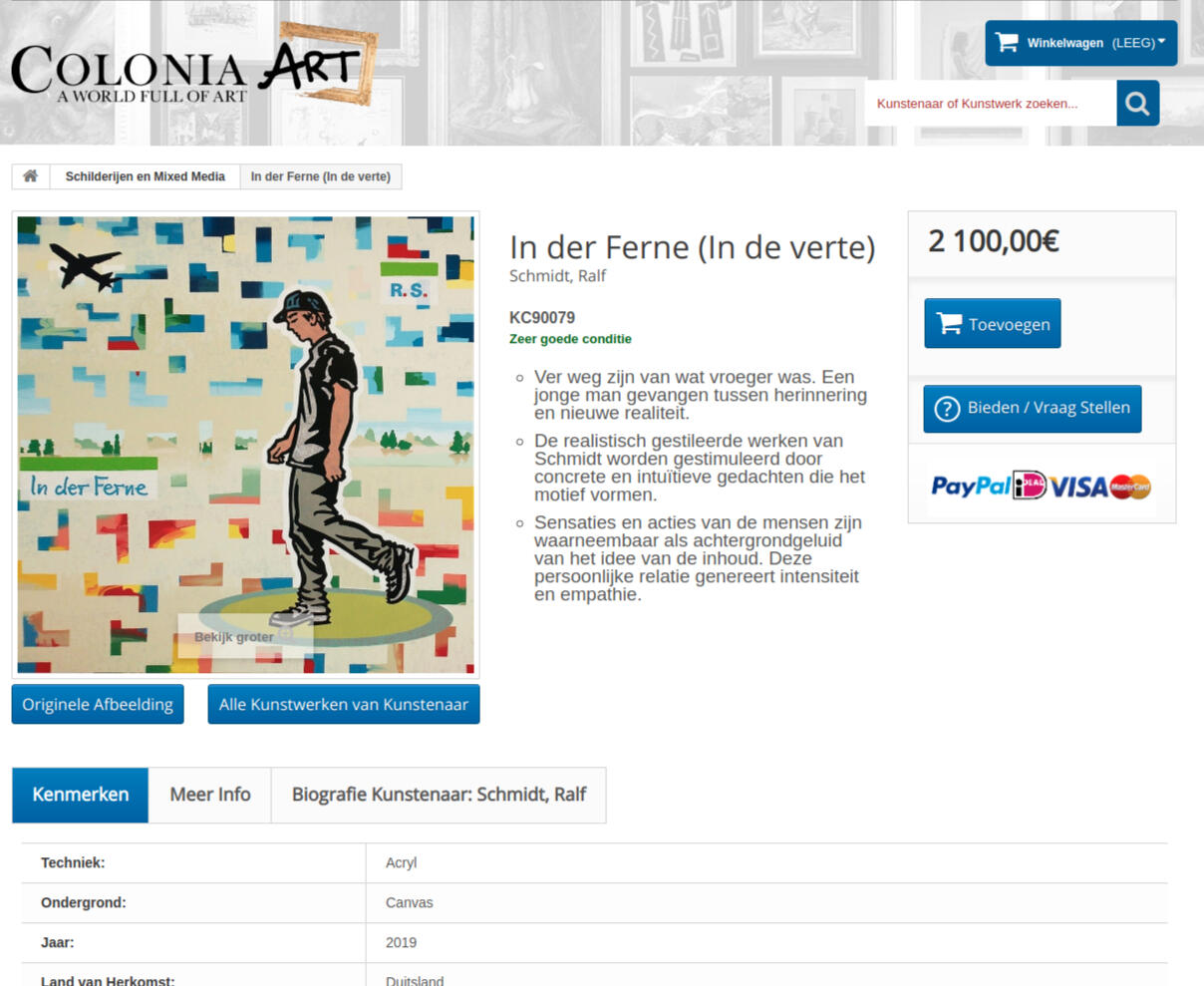This screenshot has width=1204, height=986.
Task: Open Biografie Kunstenaar: Schmidt, Ralf tab
Action: click(439, 795)
